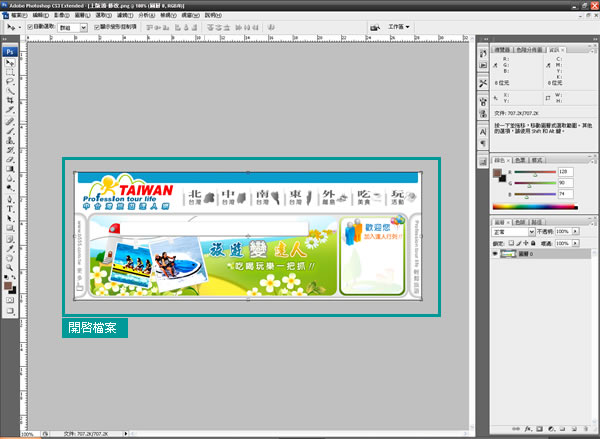Select the Hand tool
This screenshot has height=439, width=600.
click(x=10, y=258)
